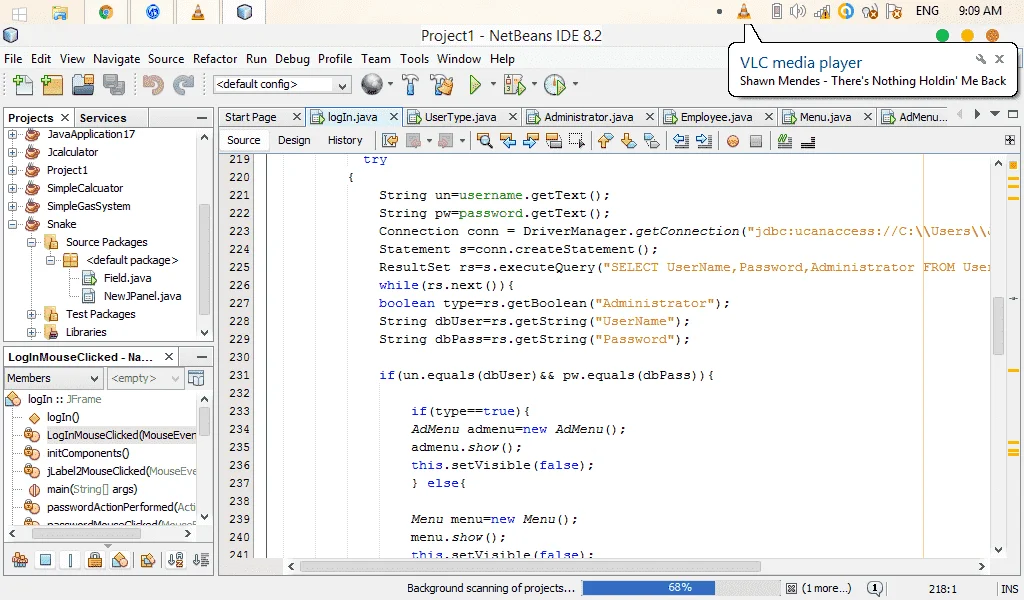The height and width of the screenshot is (600, 1024).
Task: Select initComponents() in Navigator
Action: (88, 453)
